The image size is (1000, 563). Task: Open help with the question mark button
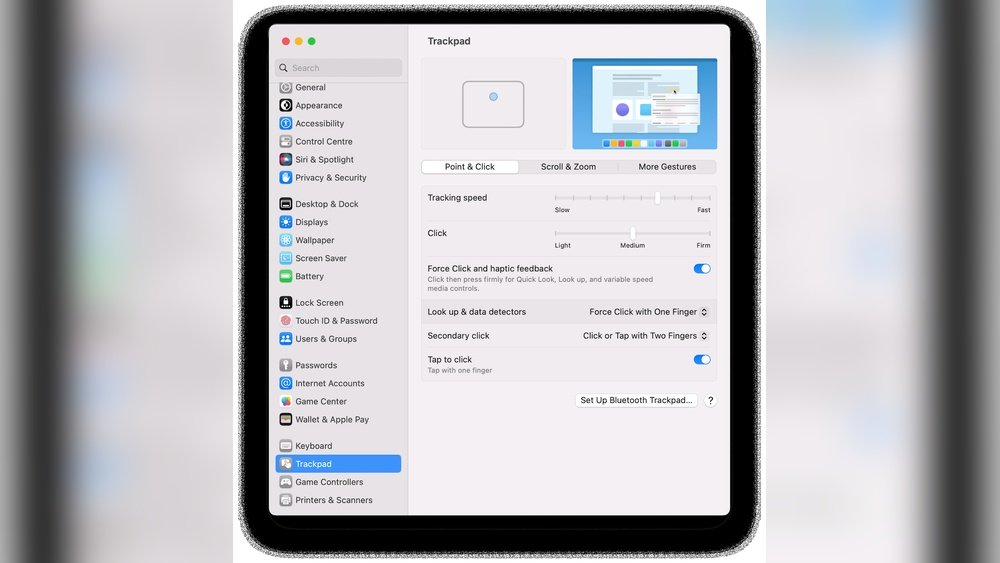click(x=711, y=400)
